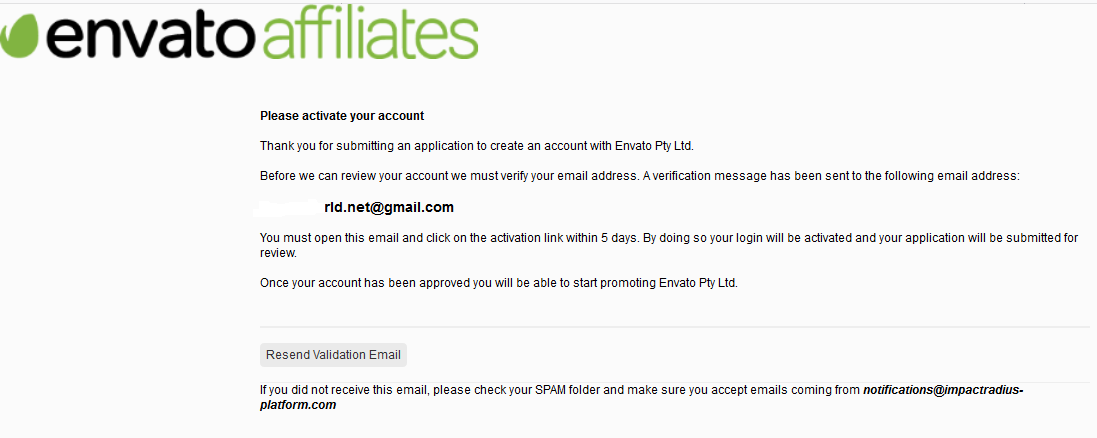Click the green "affiliates" wordmark
1097x438 pixels.
click(x=371, y=35)
